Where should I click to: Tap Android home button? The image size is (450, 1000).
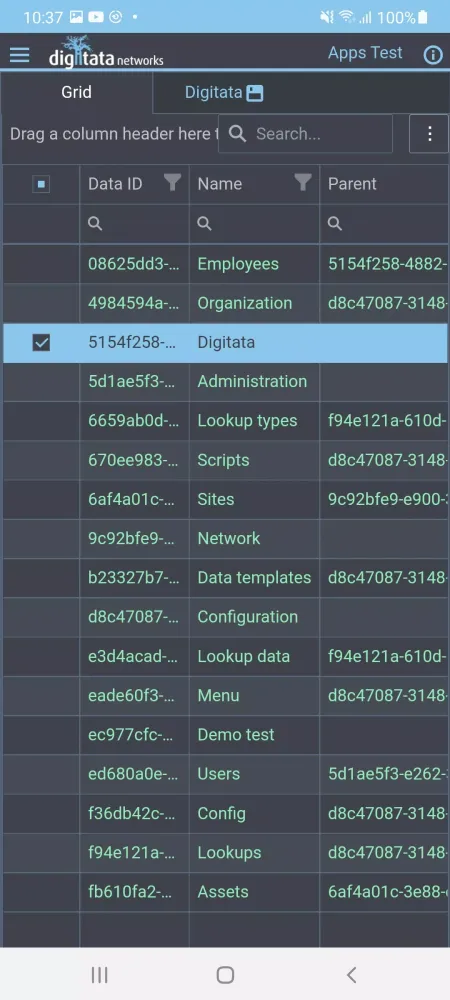225,974
